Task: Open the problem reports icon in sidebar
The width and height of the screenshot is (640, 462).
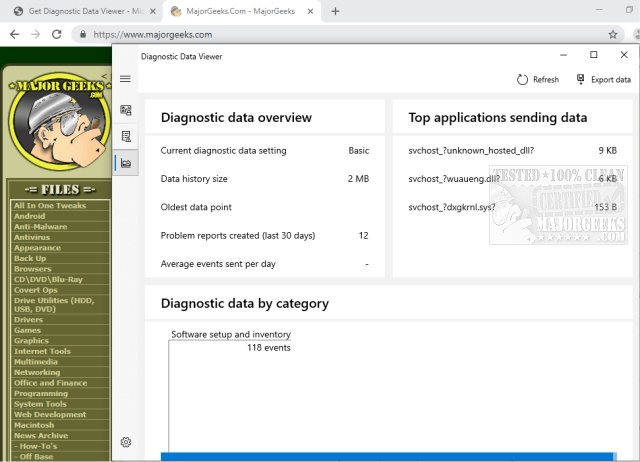Action: (126, 136)
